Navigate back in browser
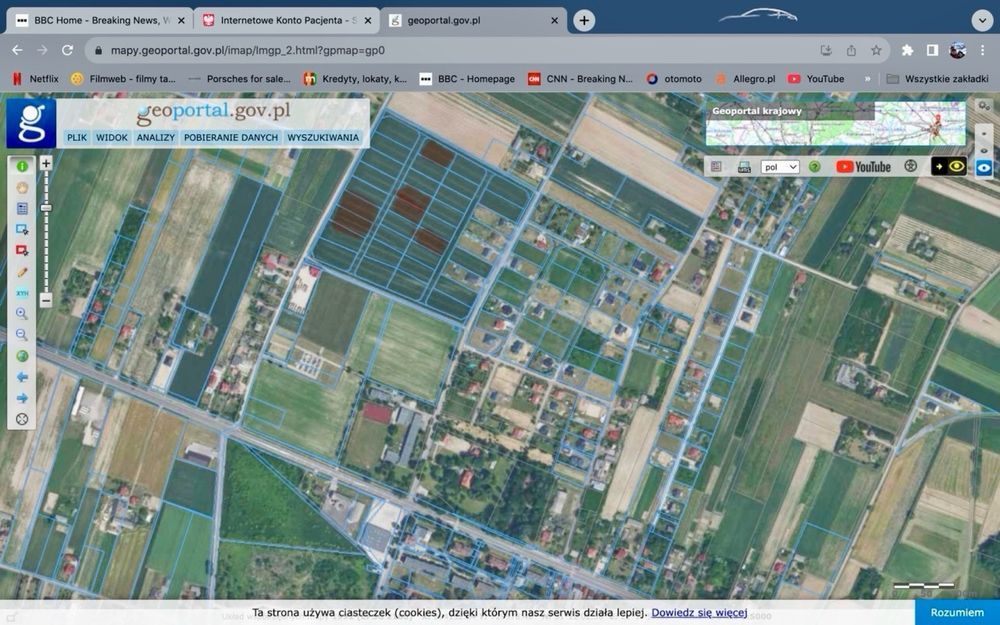The height and width of the screenshot is (625, 1000). [x=17, y=50]
